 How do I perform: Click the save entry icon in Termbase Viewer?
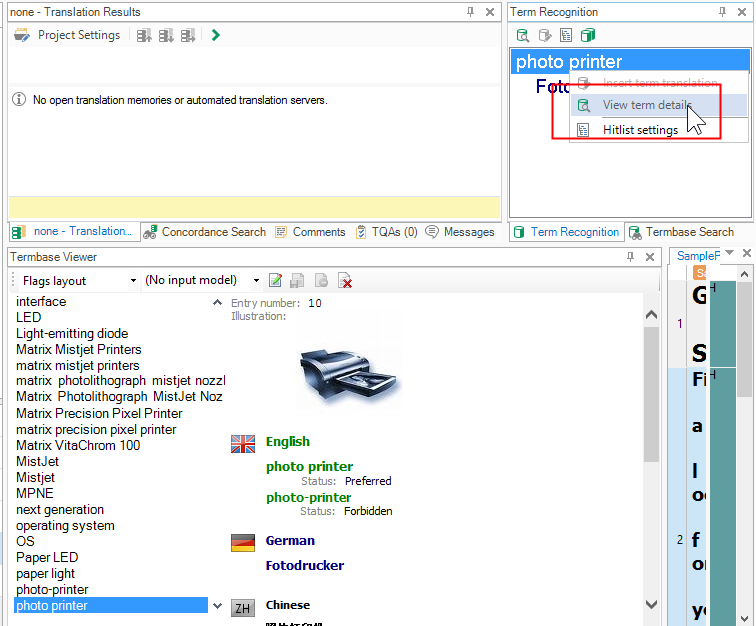[x=297, y=281]
